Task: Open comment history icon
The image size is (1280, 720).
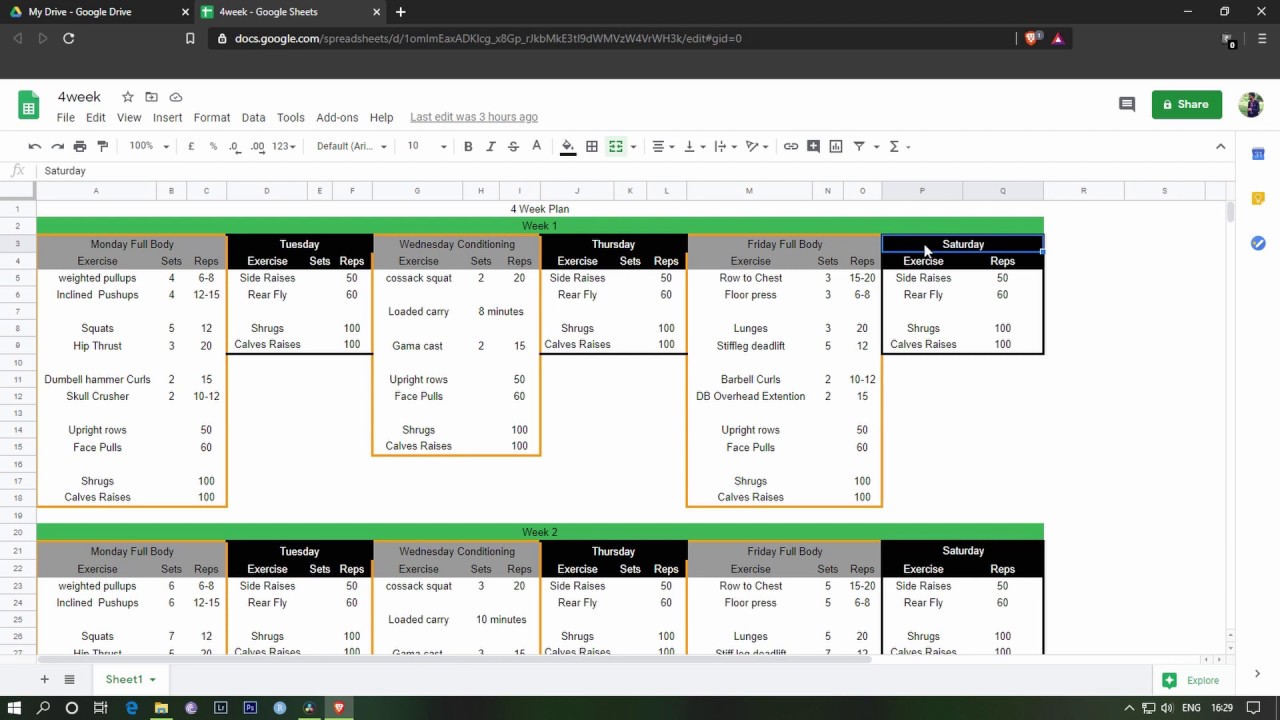Action: point(1127,104)
